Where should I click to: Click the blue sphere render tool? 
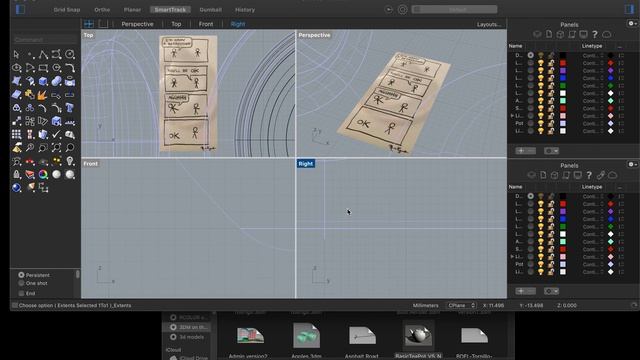click(16, 188)
